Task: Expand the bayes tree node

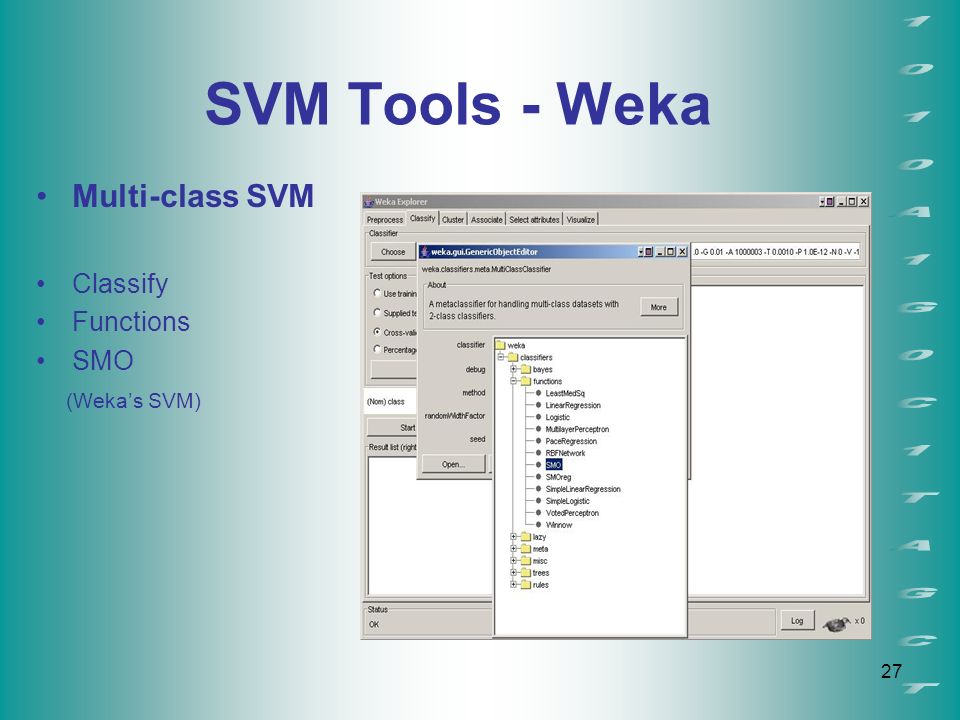Action: (x=513, y=369)
